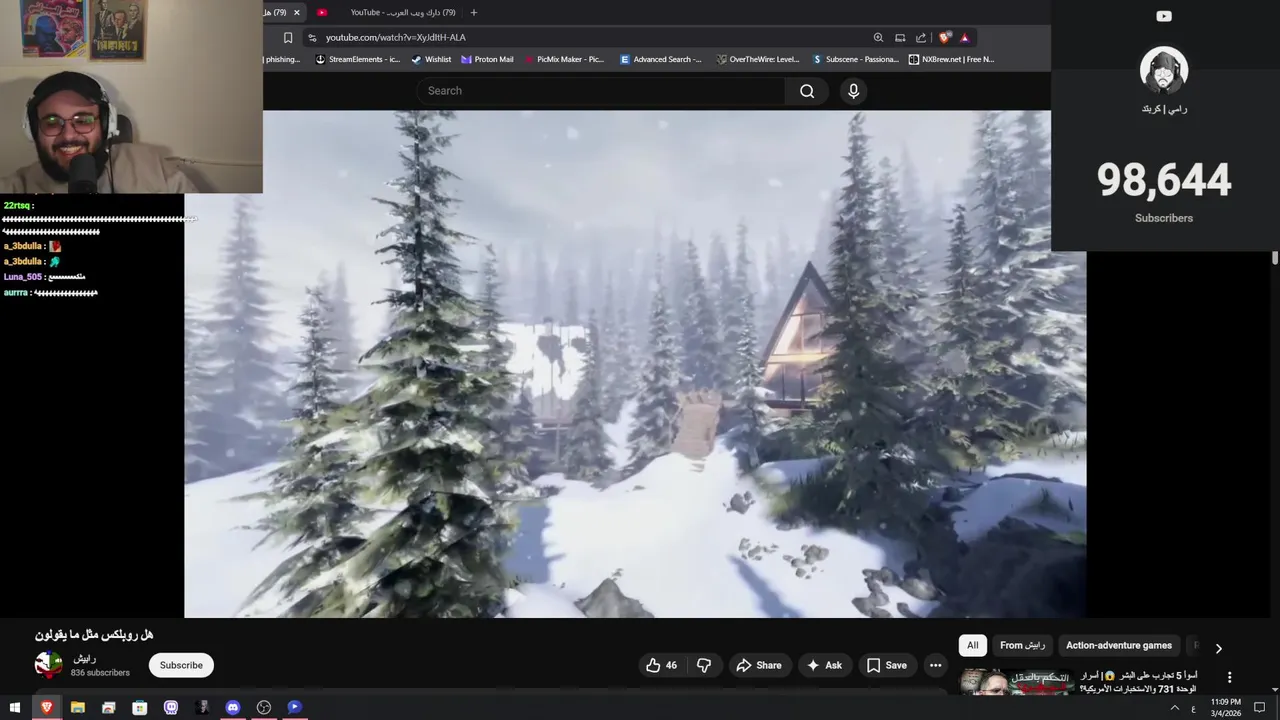Click the subscriber counter channel avatar
Screen dimensions: 1280x720
tap(1164, 71)
